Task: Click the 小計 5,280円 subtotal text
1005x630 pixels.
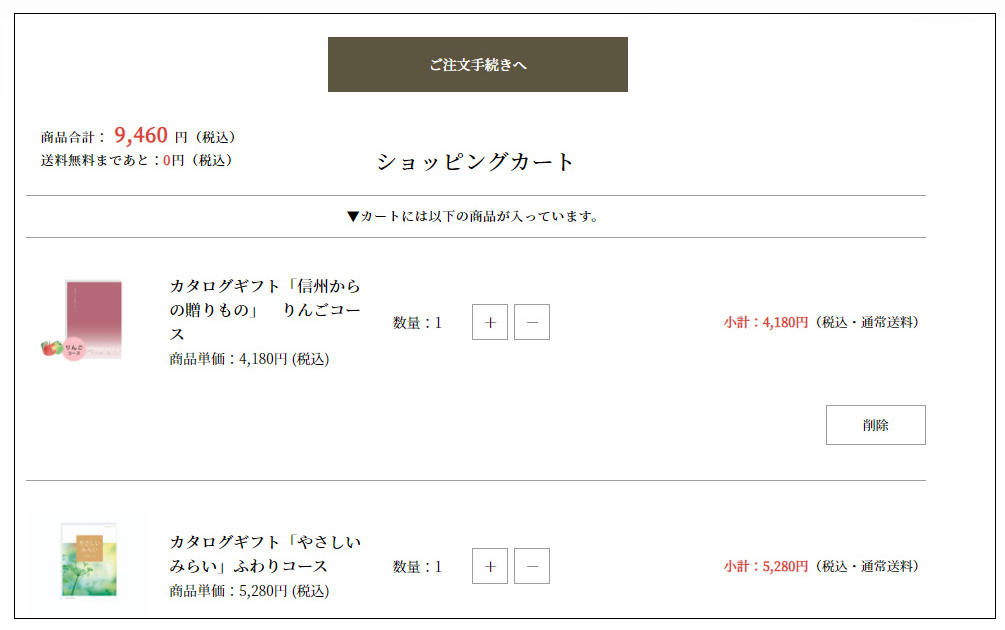Action: pos(766,567)
